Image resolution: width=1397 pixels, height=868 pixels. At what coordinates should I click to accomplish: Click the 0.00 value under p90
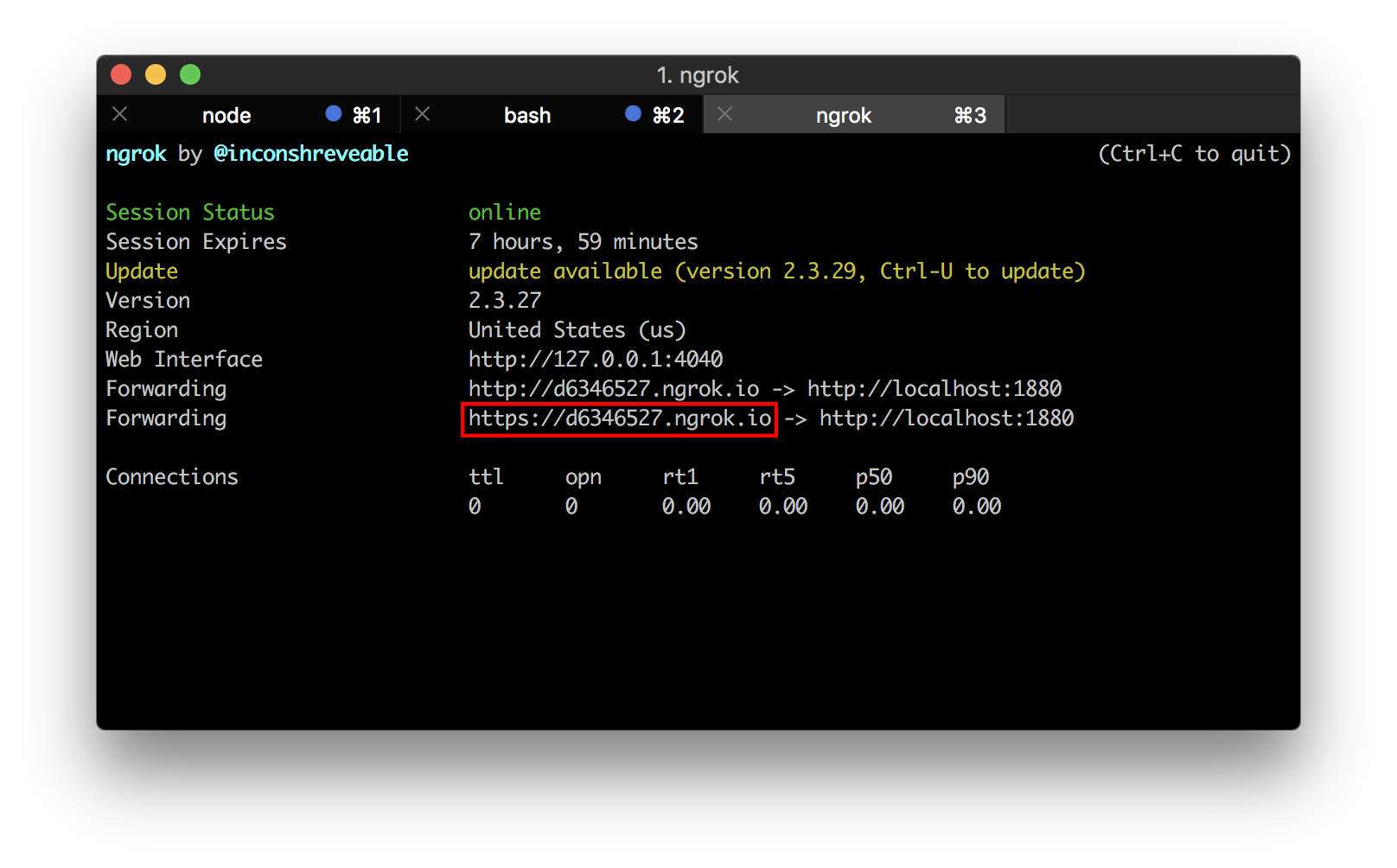(977, 507)
